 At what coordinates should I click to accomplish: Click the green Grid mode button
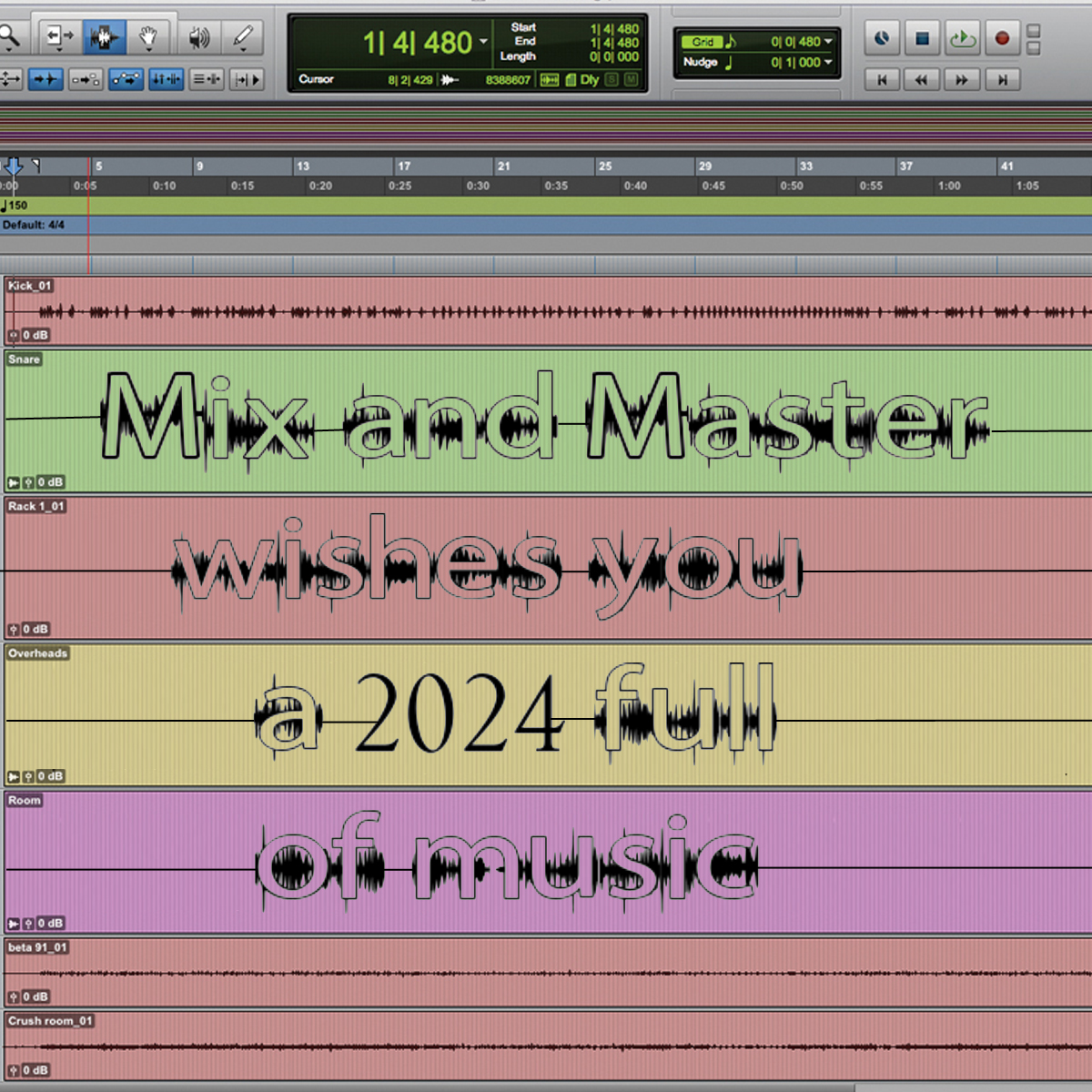point(702,42)
